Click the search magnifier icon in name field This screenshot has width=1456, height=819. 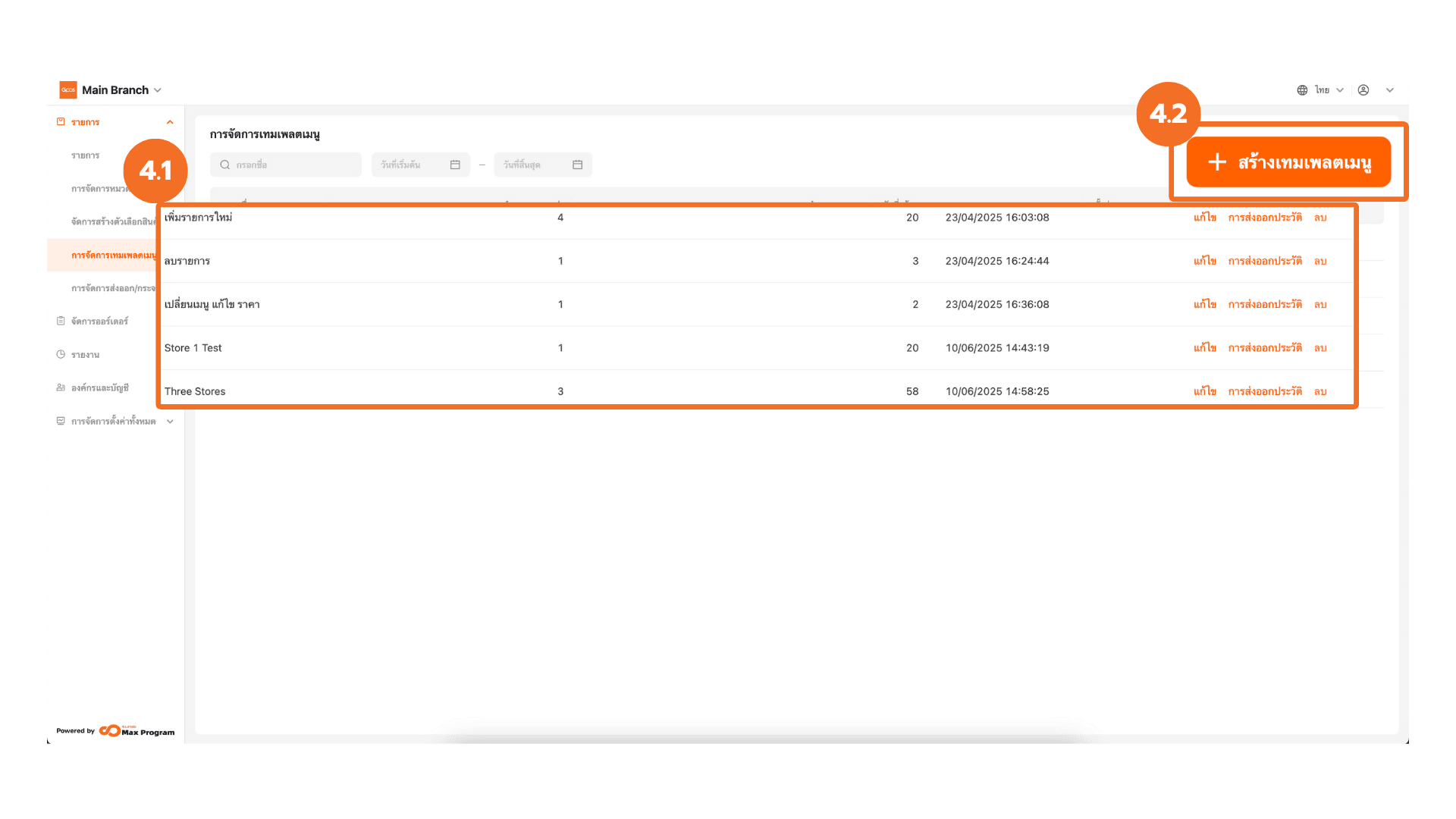tap(225, 165)
